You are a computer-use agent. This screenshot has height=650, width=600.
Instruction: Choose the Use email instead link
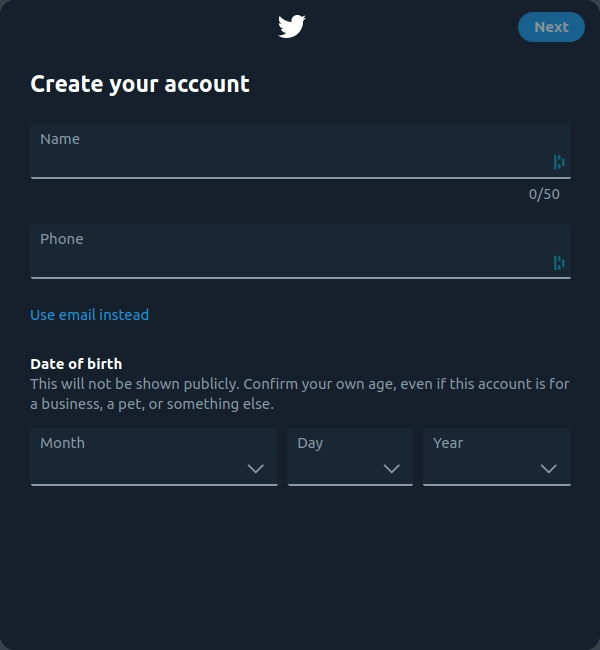[x=89, y=315]
